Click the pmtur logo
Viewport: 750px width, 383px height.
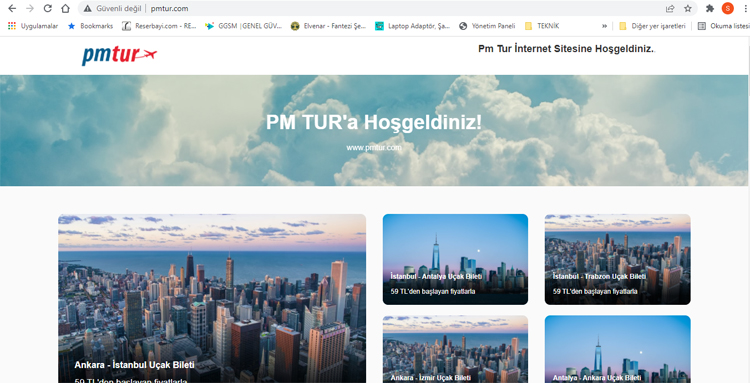click(119, 55)
